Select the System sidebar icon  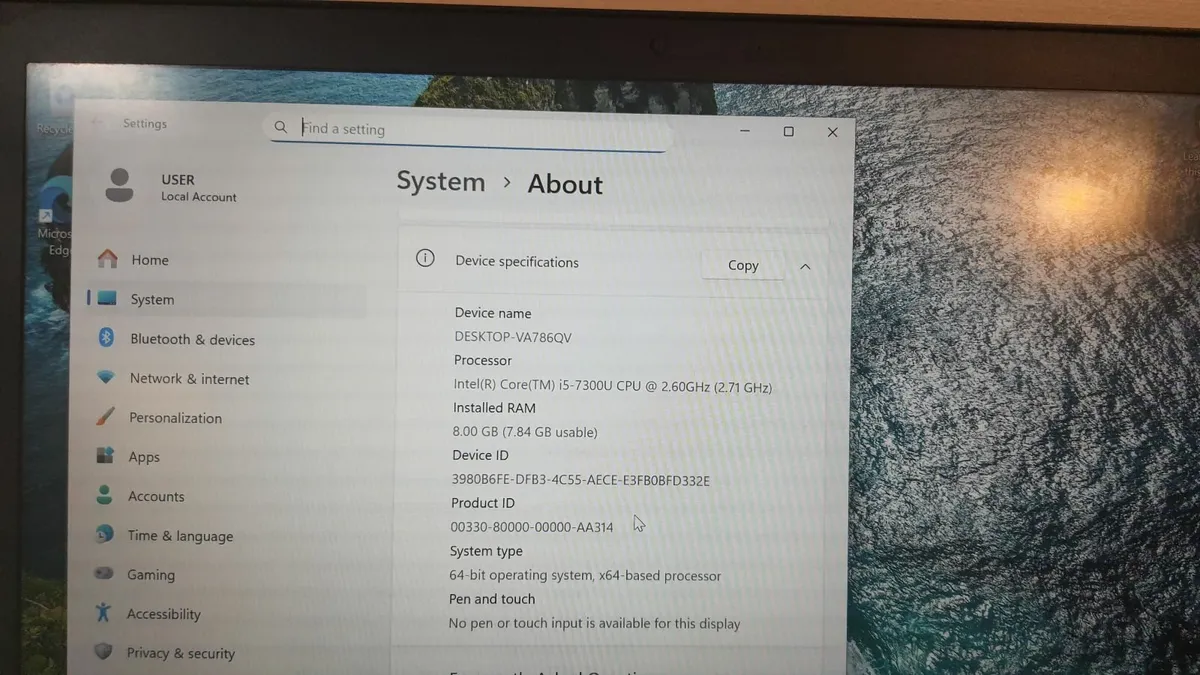click(106, 297)
